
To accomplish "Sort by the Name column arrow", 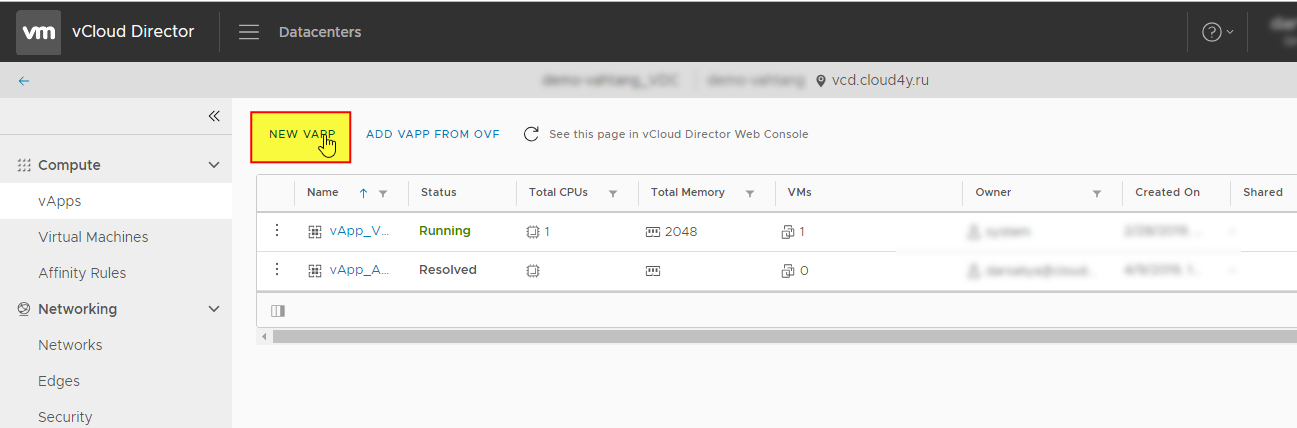I will (x=363, y=193).
